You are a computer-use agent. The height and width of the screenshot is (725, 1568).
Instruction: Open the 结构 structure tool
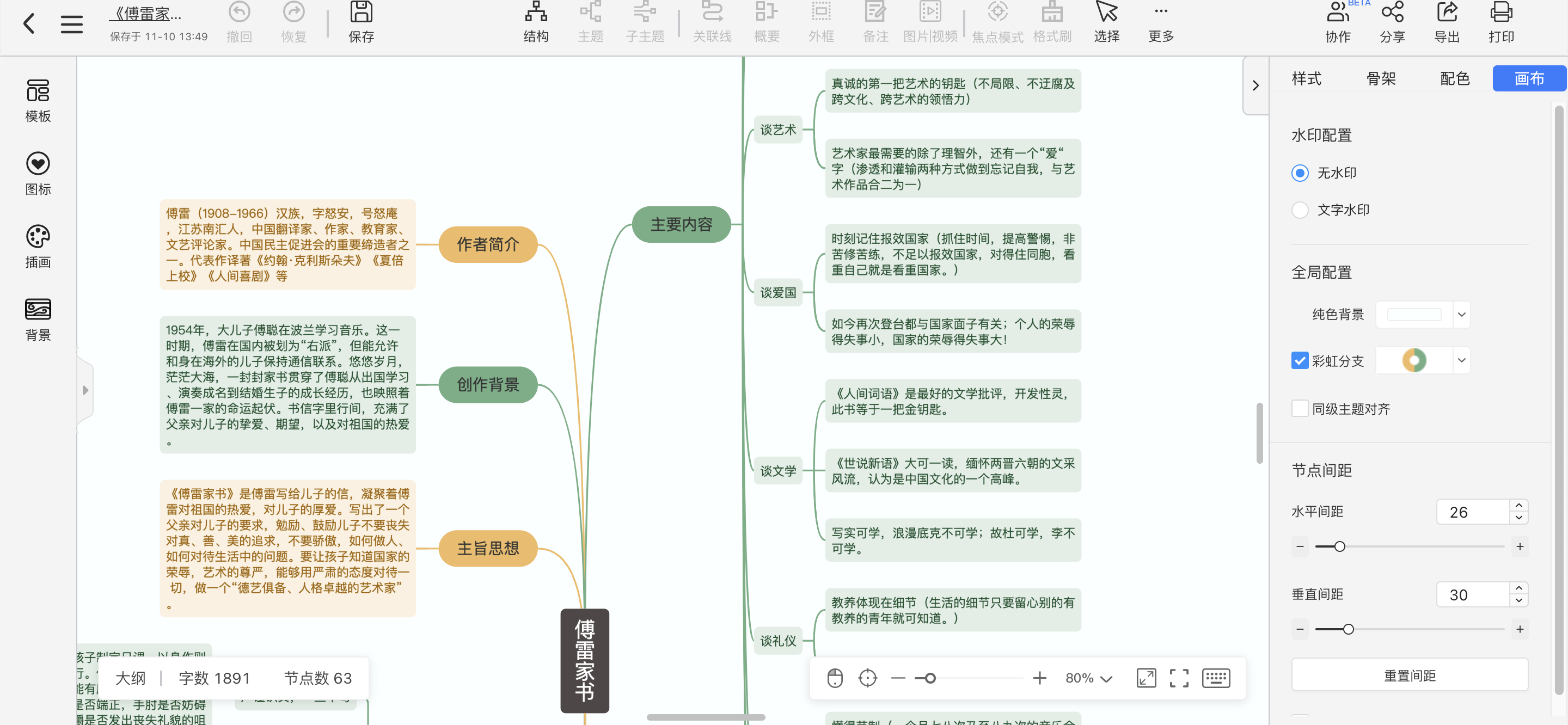(536, 22)
